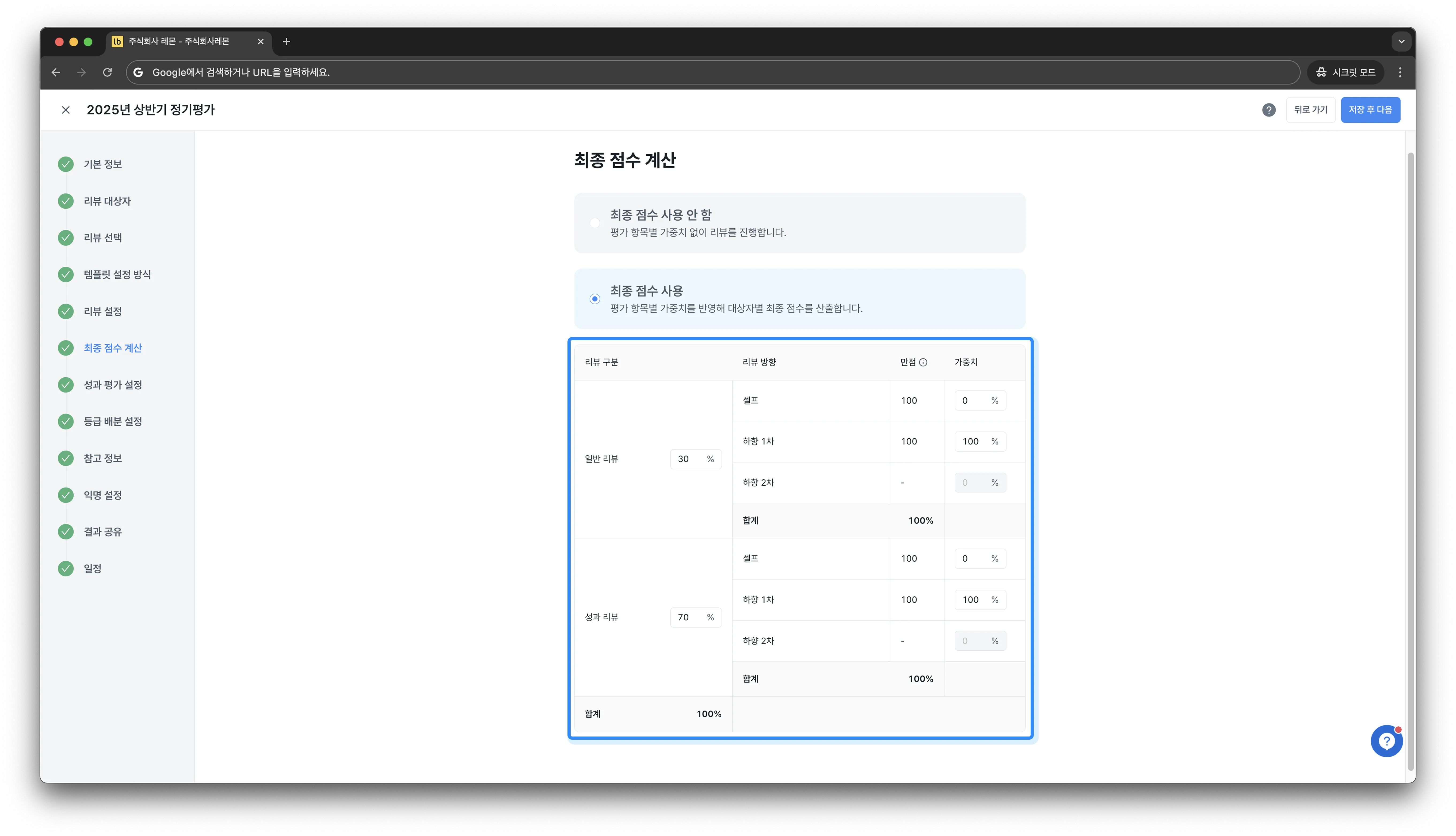Click disabled 일반 리뷰 하향 2차 weight field
Viewport: 1456px width, 836px height.
tap(980, 483)
